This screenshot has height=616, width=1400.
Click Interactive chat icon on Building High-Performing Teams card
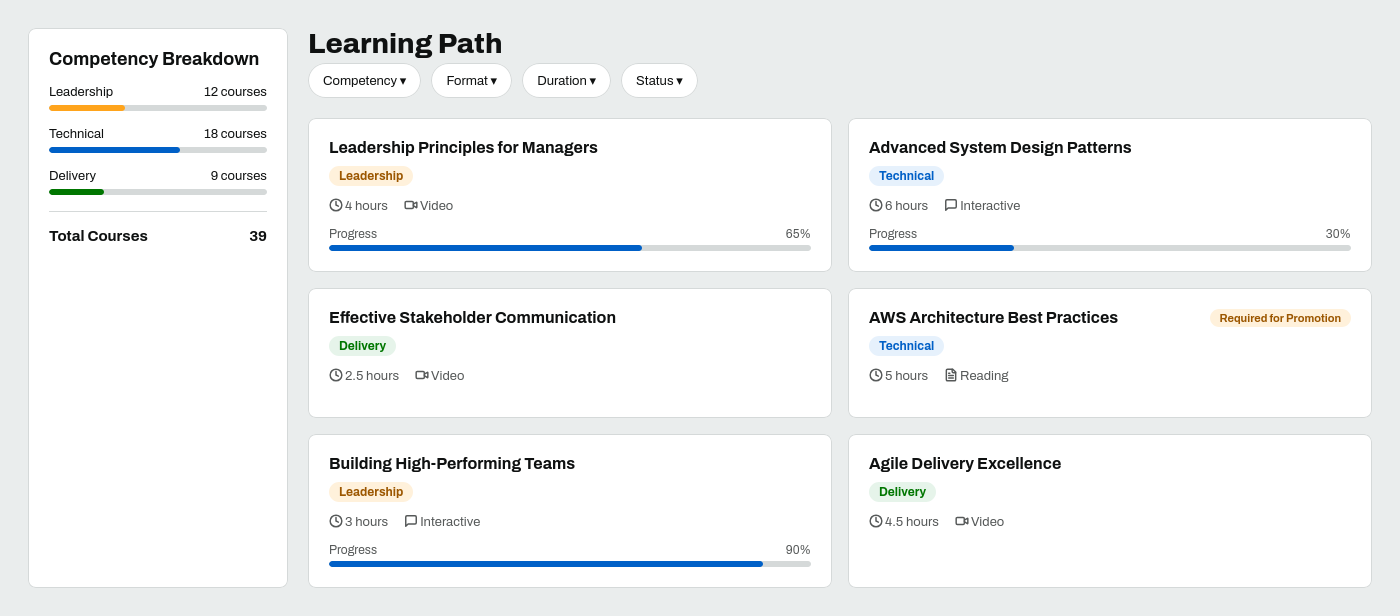coord(411,521)
